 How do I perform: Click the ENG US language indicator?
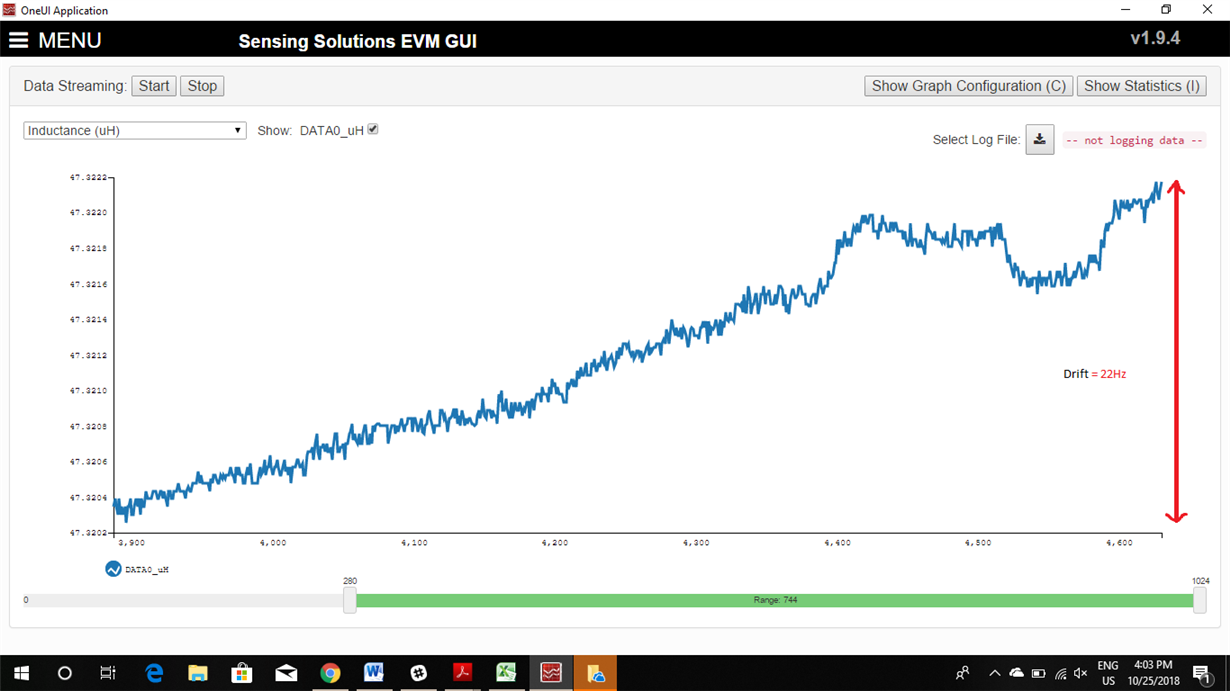[1108, 673]
